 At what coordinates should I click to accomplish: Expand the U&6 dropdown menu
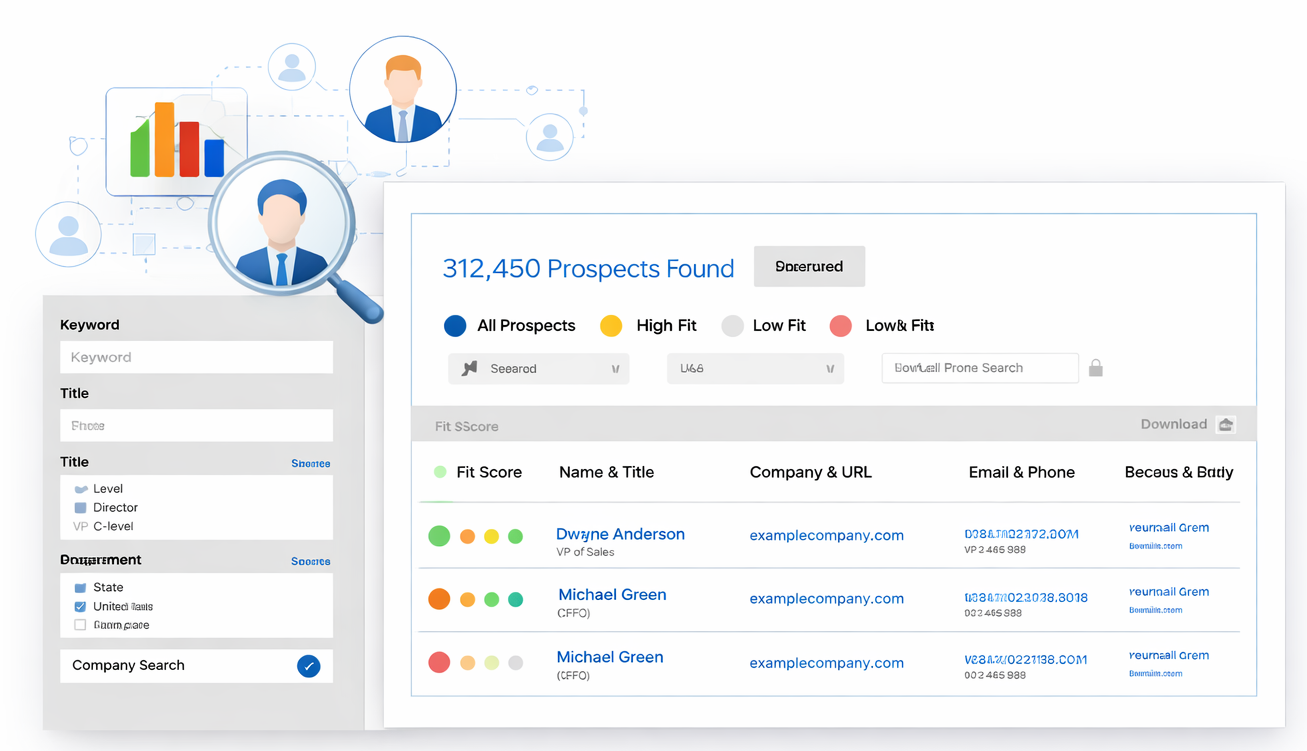755,369
